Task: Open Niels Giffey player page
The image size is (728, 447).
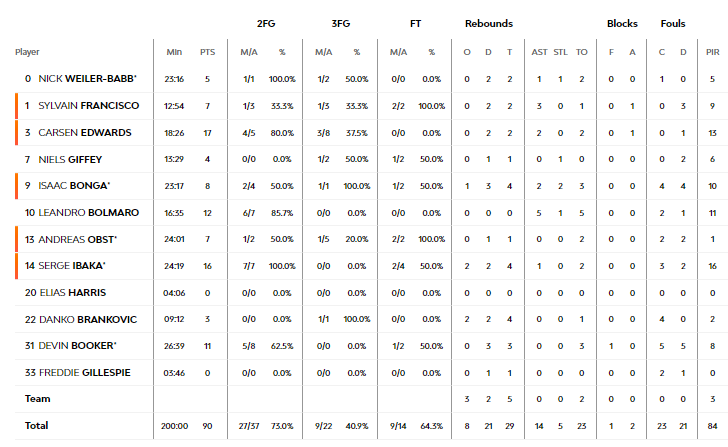Action: pos(70,160)
